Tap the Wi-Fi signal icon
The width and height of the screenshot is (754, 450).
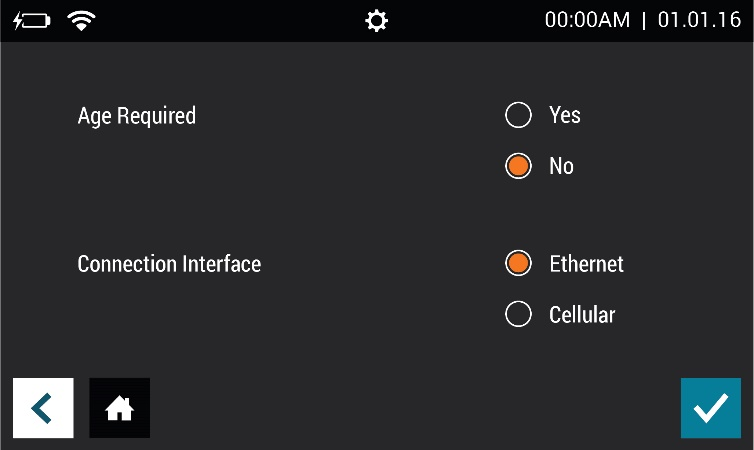pos(82,21)
